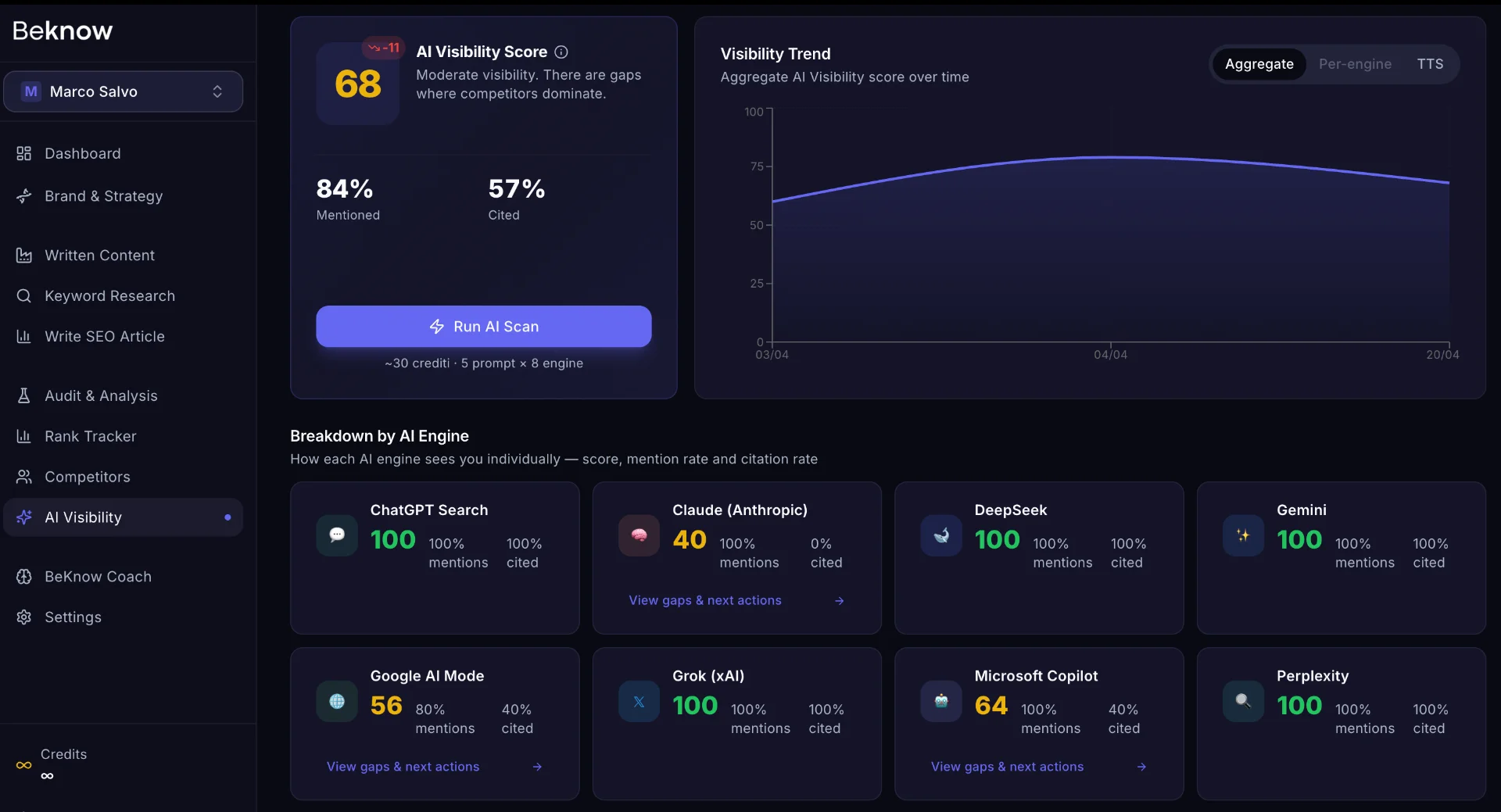Click the Gemini engine title
Image resolution: width=1501 pixels, height=812 pixels.
[1302, 510]
